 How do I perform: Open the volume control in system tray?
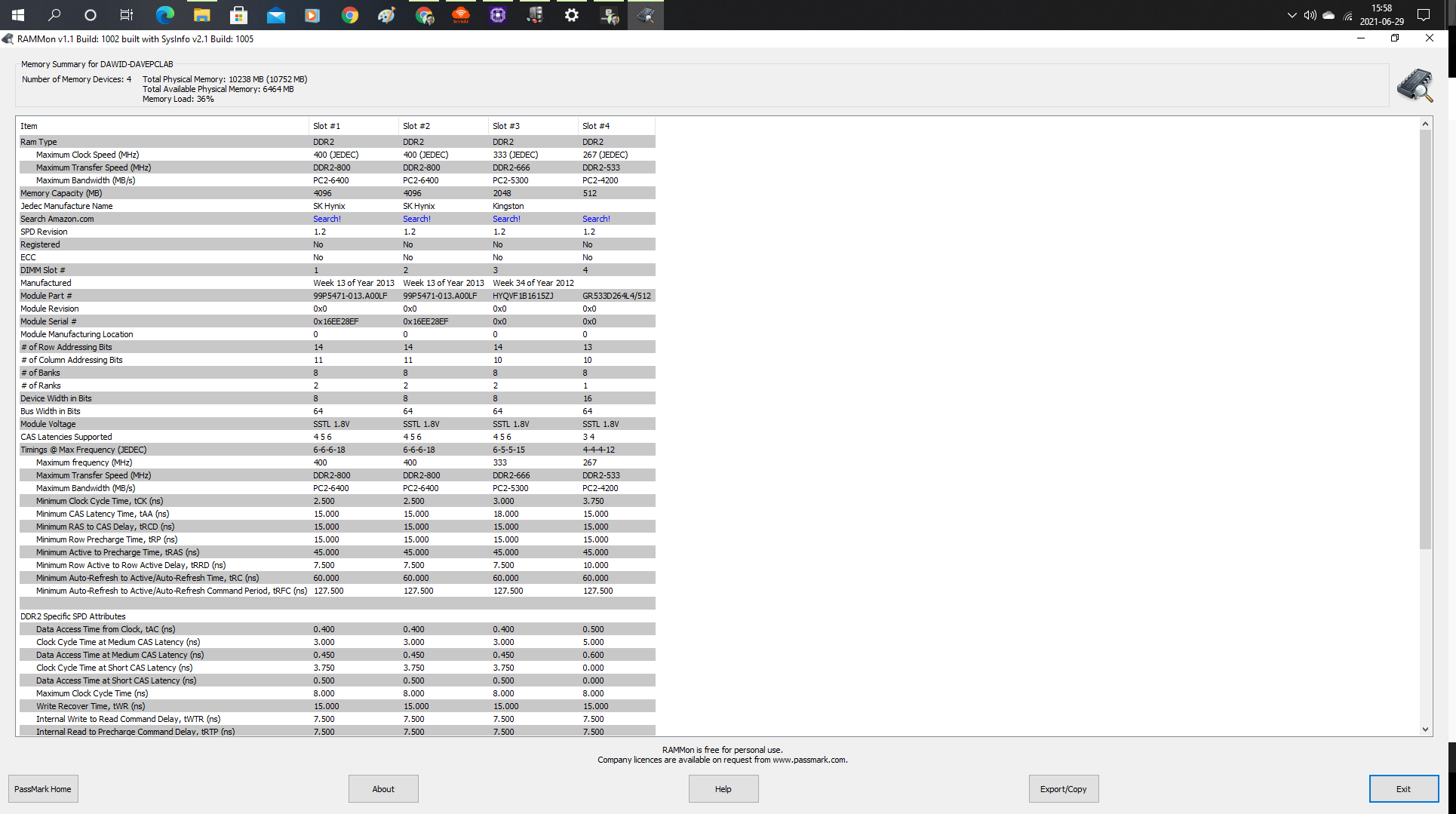1310,15
